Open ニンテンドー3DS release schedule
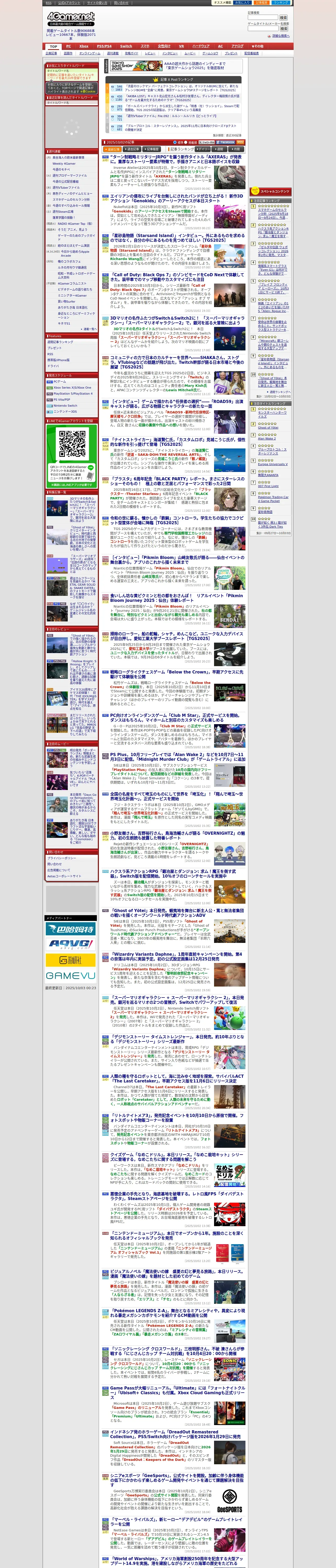Screen dimensions: 336x1568 pyautogui.click(x=61, y=412)
